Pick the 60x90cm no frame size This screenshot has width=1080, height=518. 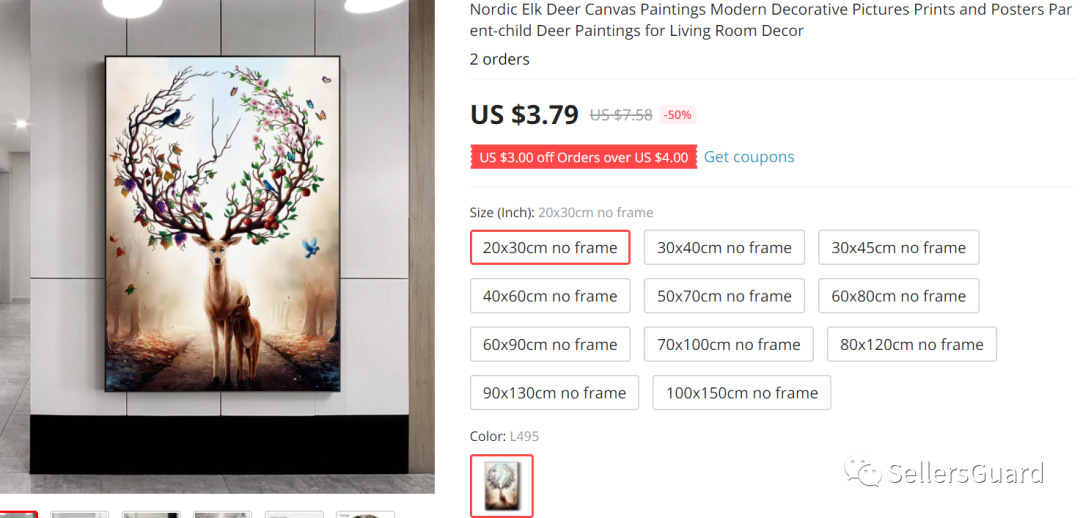pos(550,344)
